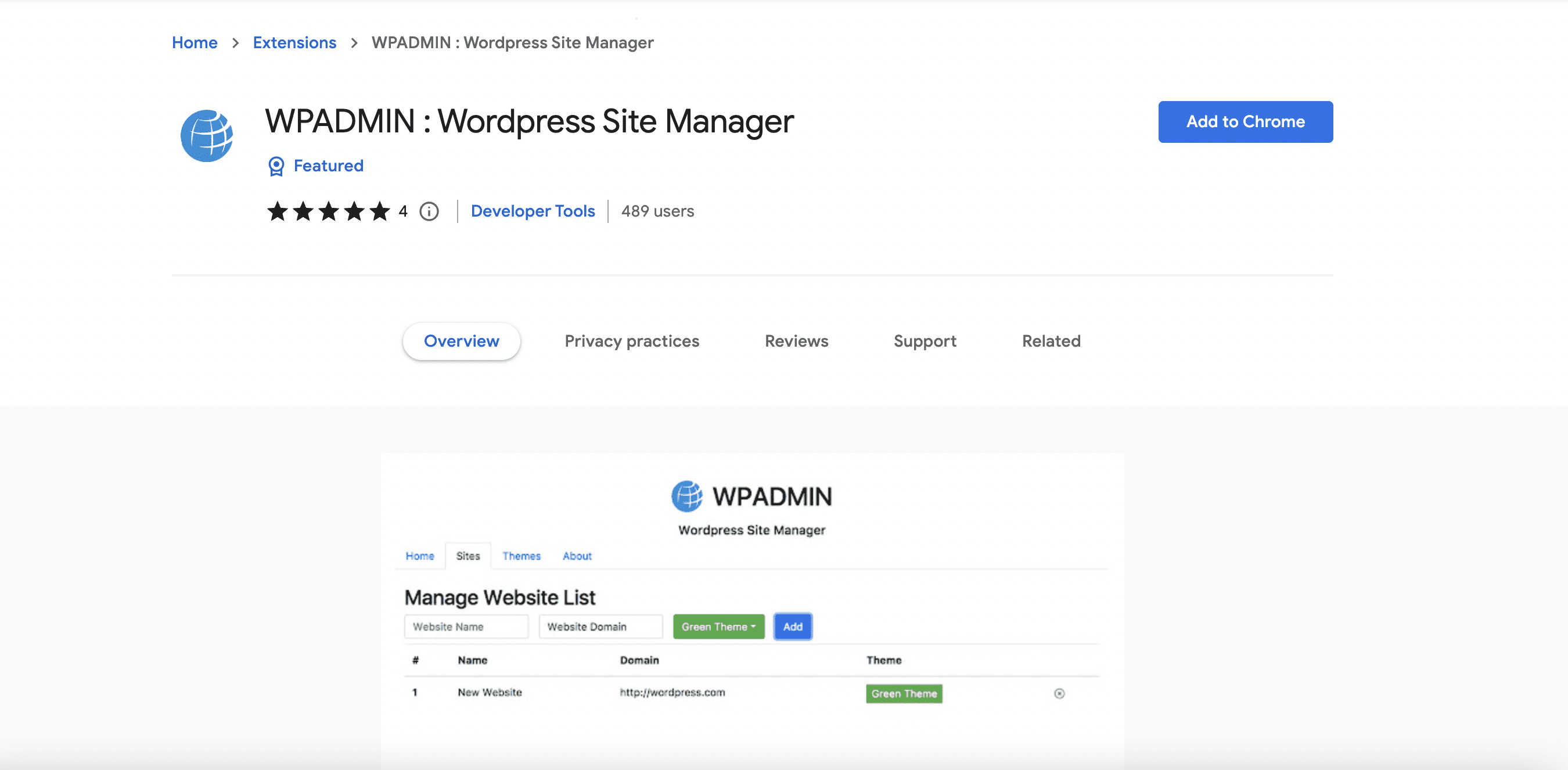
Task: Expand the Green Theme dropdown
Action: coord(719,627)
